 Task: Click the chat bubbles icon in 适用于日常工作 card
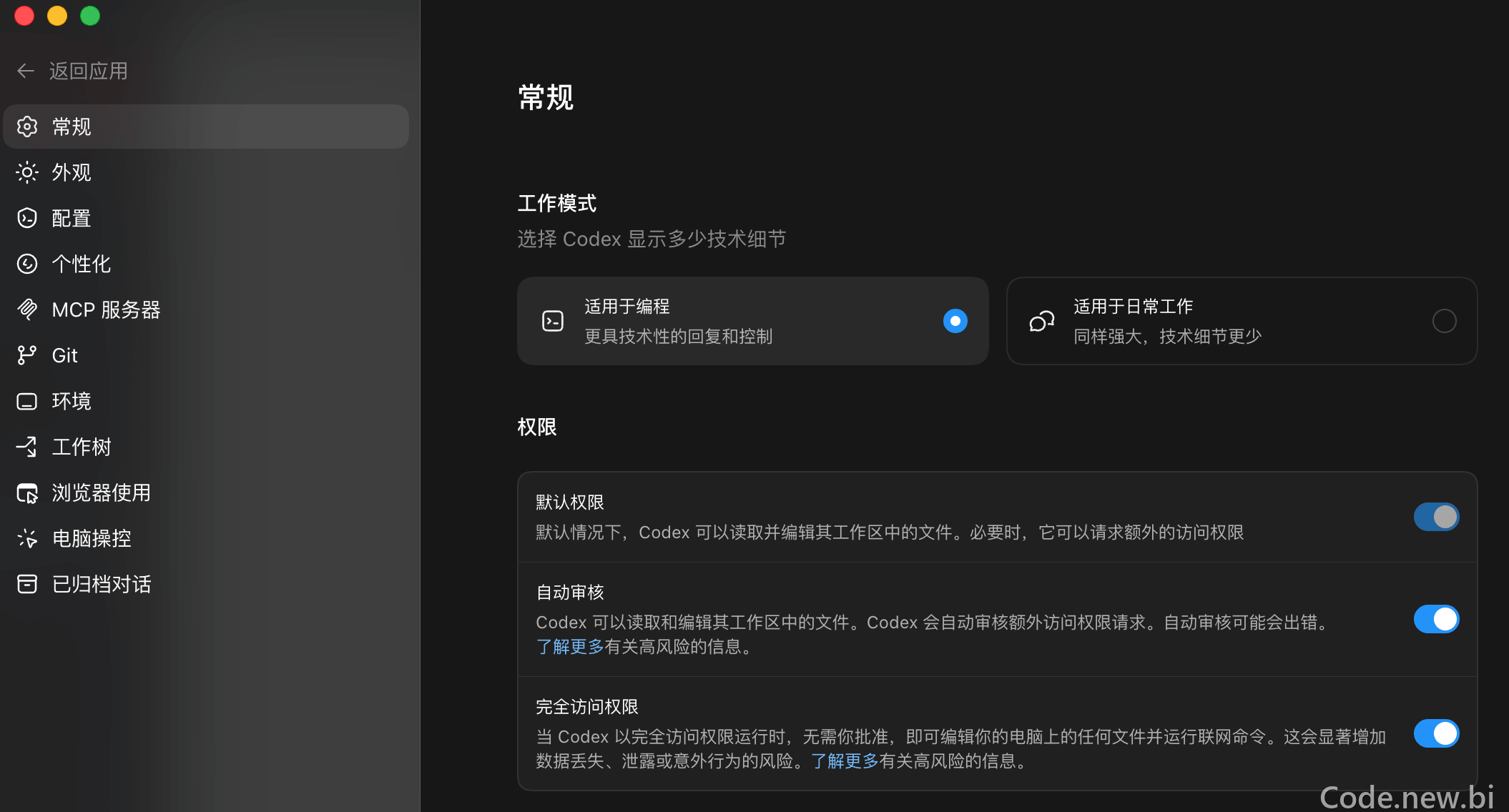1042,321
